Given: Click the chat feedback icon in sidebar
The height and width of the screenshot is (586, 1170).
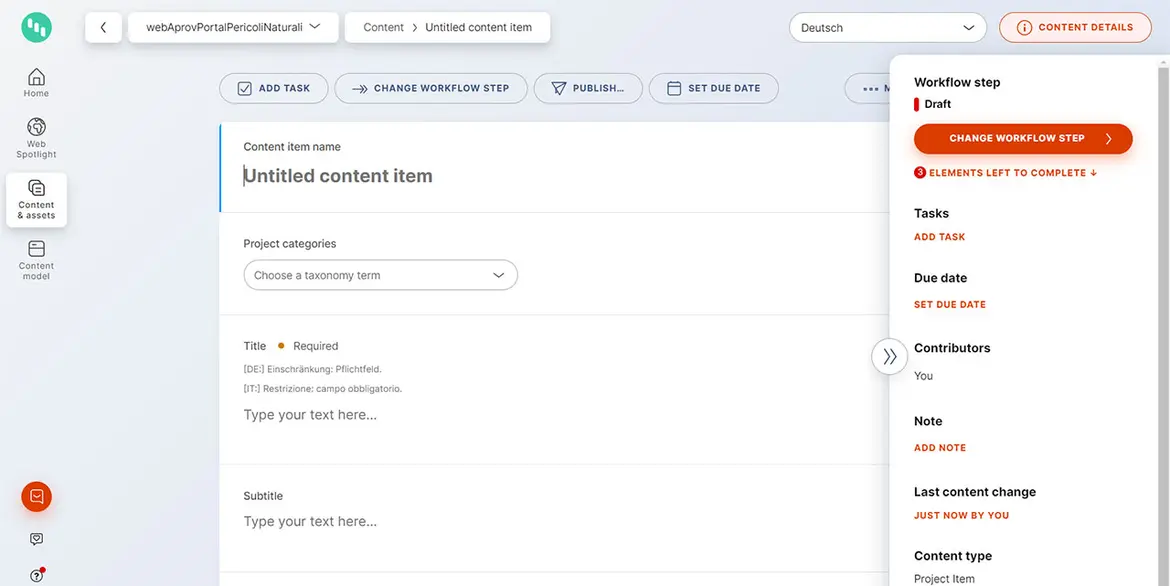Looking at the screenshot, I should pyautogui.click(x=37, y=539).
